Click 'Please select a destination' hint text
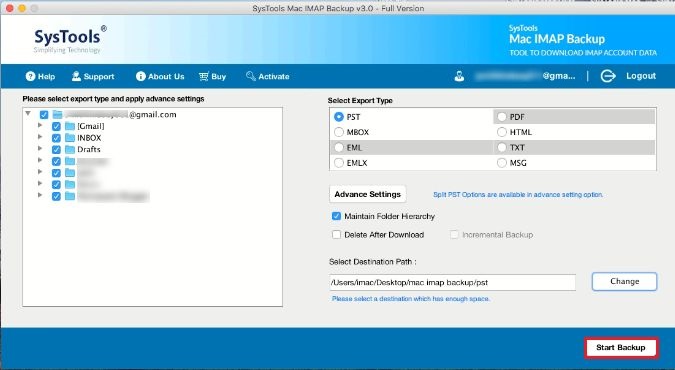This screenshot has height=370, width=675. point(411,299)
